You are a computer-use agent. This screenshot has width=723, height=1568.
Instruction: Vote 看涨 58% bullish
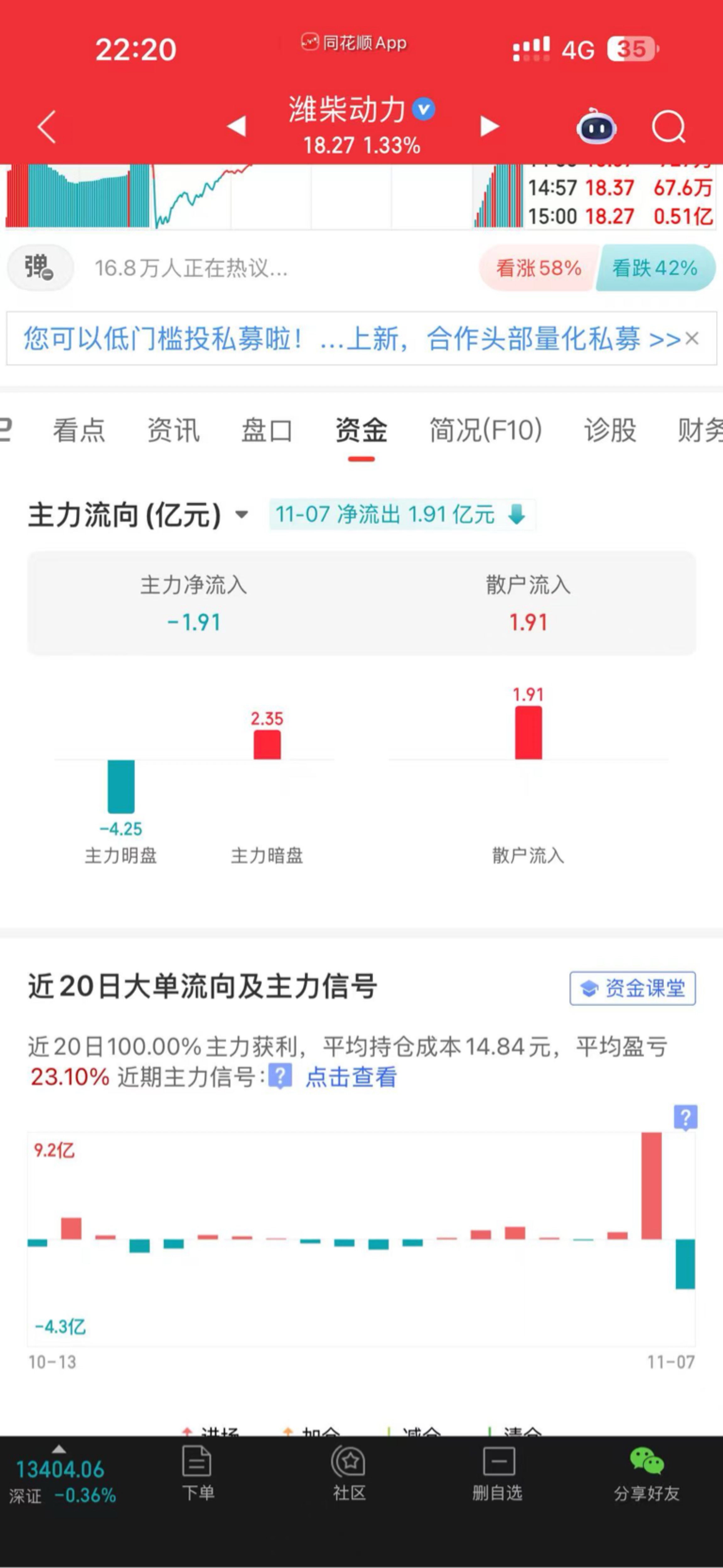point(538,268)
